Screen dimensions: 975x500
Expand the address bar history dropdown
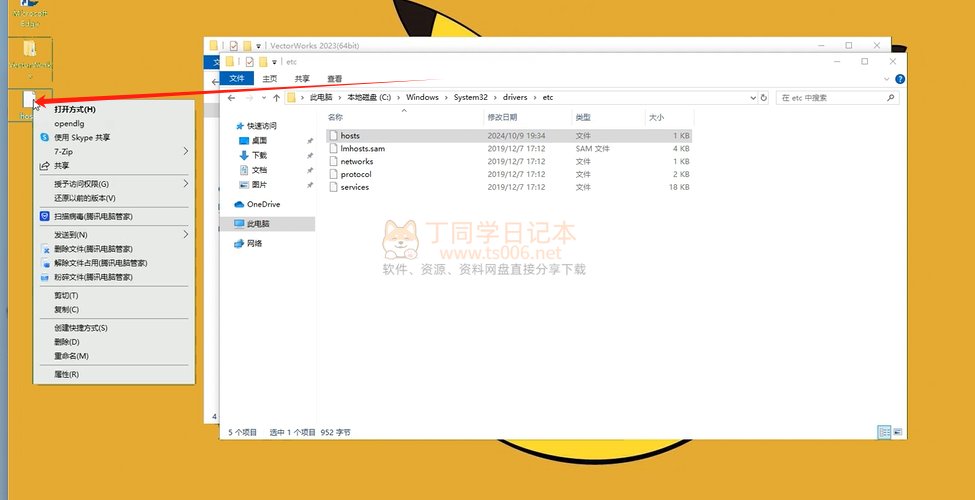[x=753, y=98]
